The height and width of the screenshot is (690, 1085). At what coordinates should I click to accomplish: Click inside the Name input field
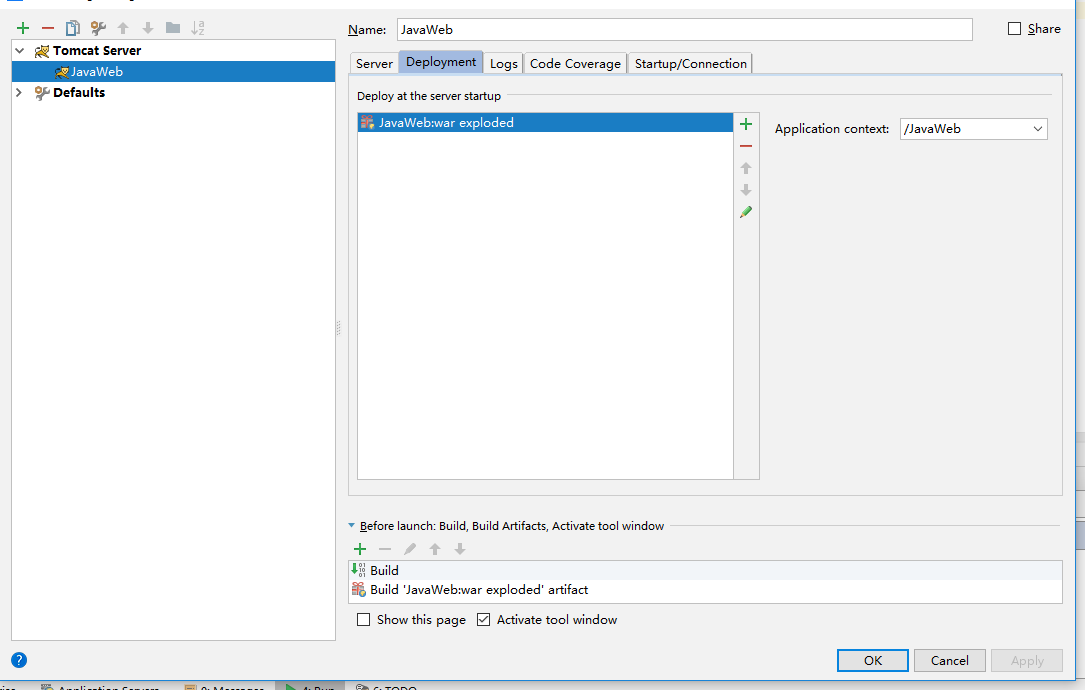[x=684, y=29]
